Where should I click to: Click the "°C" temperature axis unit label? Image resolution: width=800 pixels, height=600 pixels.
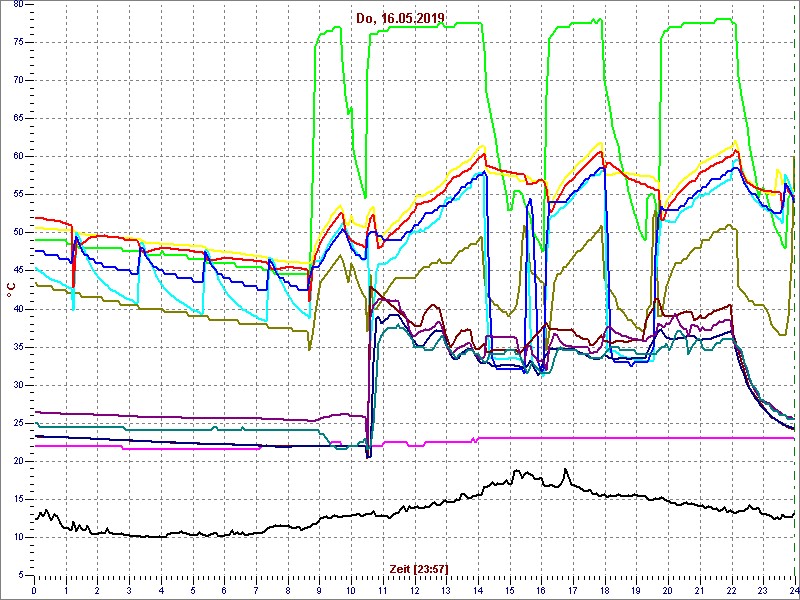(x=10, y=291)
